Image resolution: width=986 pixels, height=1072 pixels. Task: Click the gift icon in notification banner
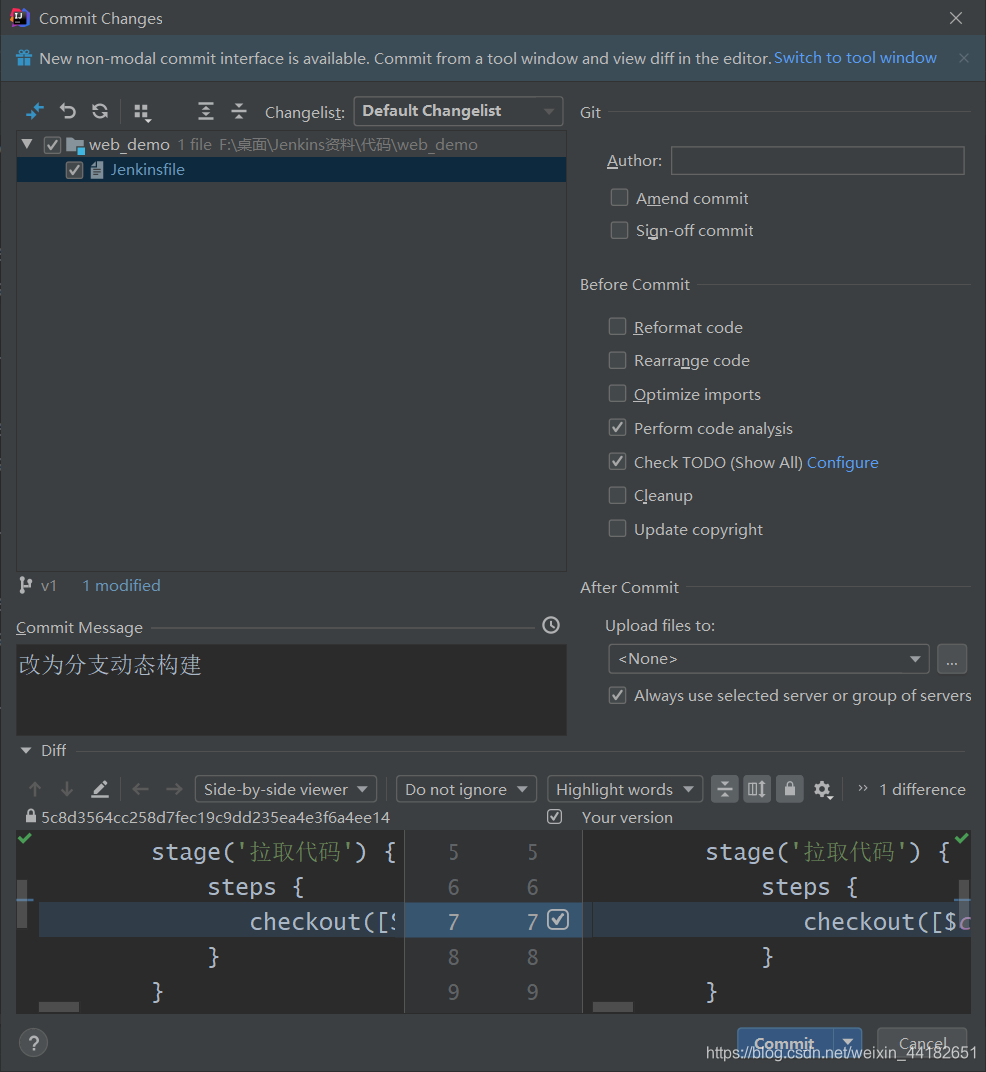24,58
